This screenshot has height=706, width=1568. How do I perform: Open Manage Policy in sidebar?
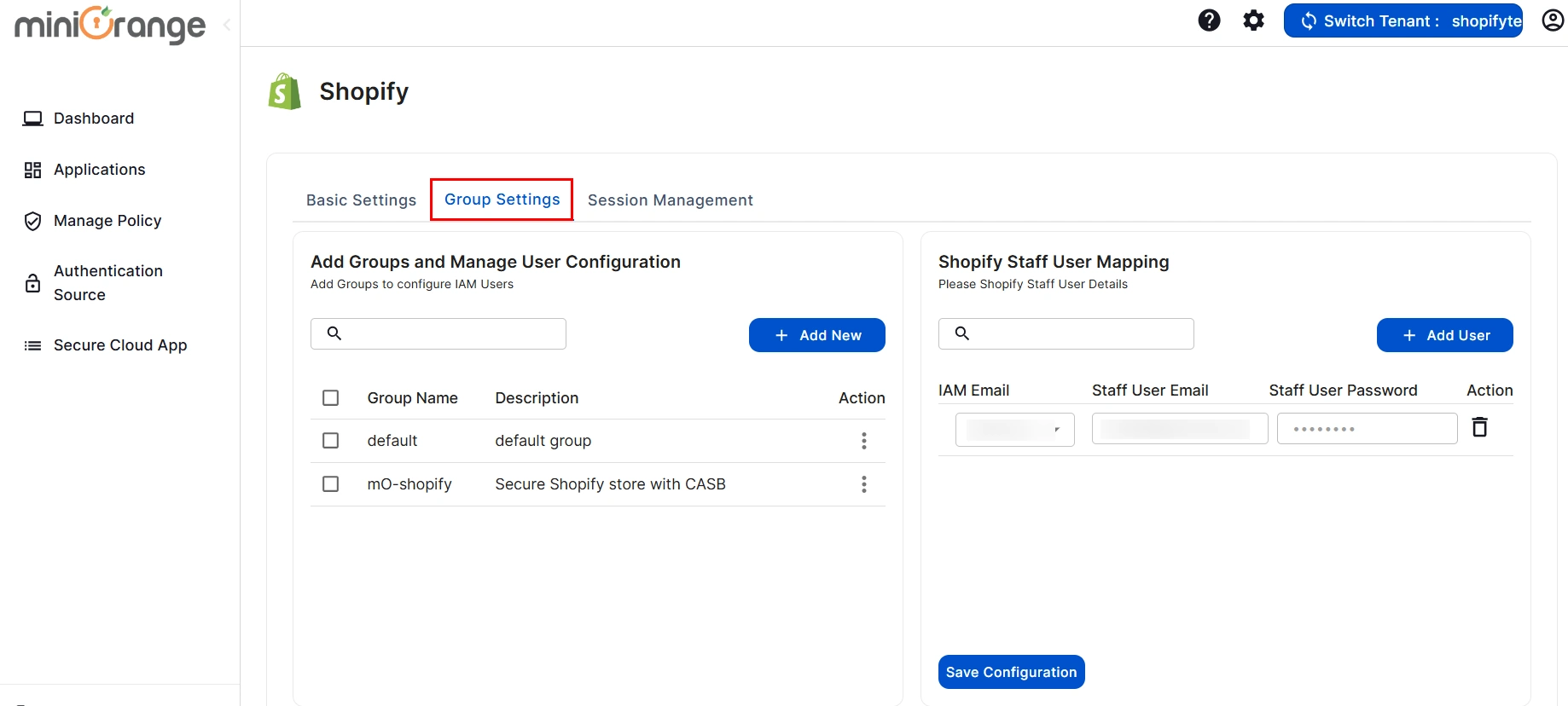(x=107, y=221)
